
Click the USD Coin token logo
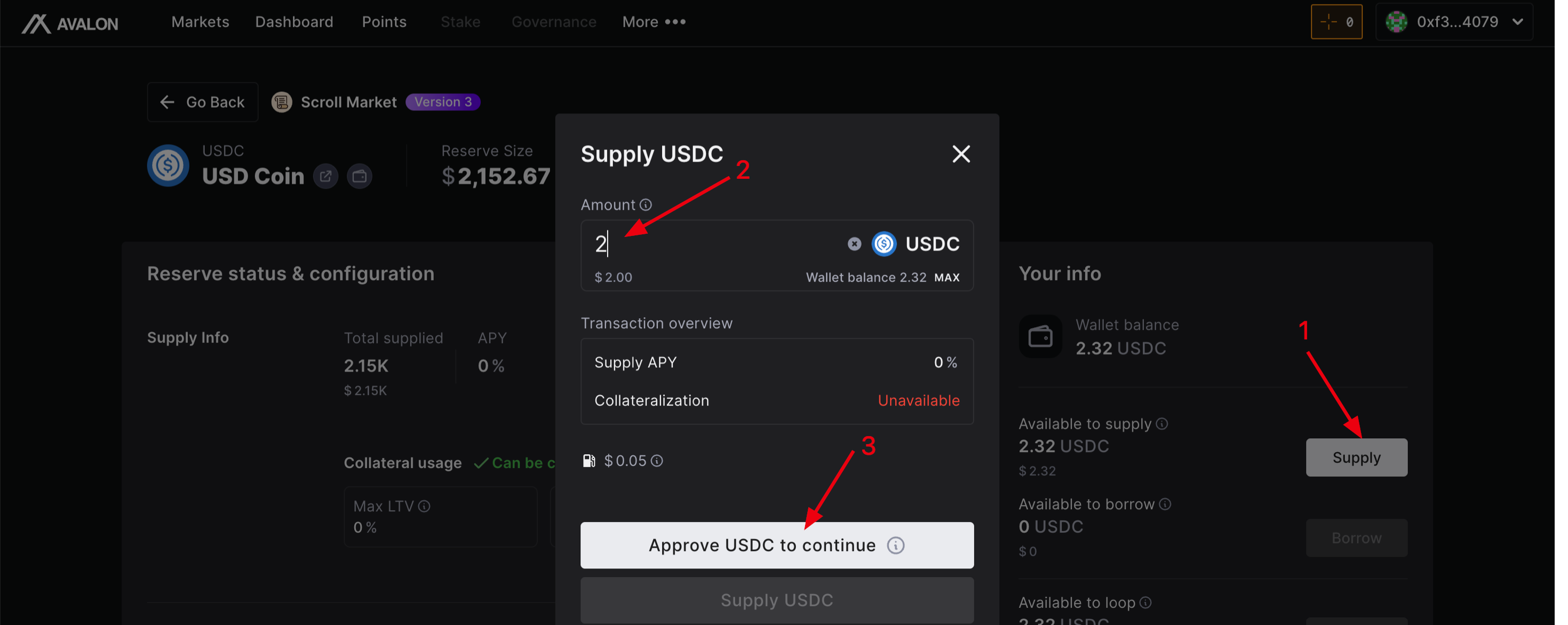[168, 165]
